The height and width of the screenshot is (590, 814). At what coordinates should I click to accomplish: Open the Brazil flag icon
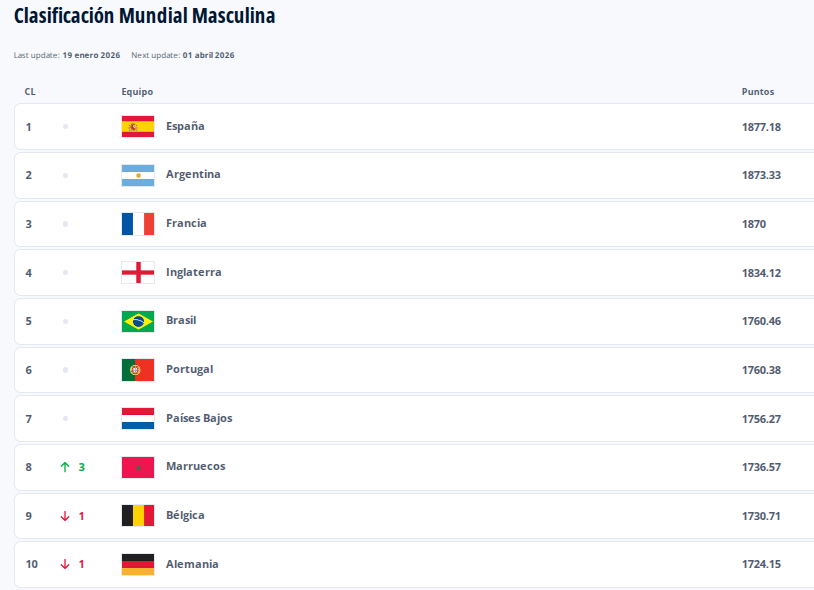[137, 321]
